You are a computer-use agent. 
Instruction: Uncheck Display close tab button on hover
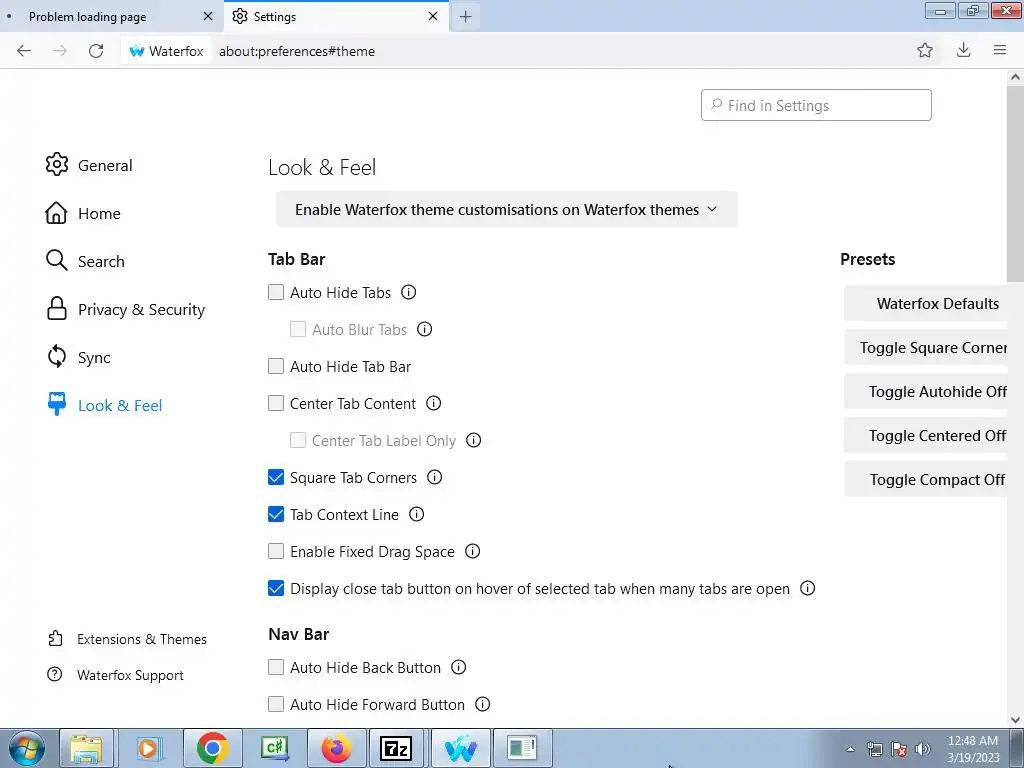point(276,588)
